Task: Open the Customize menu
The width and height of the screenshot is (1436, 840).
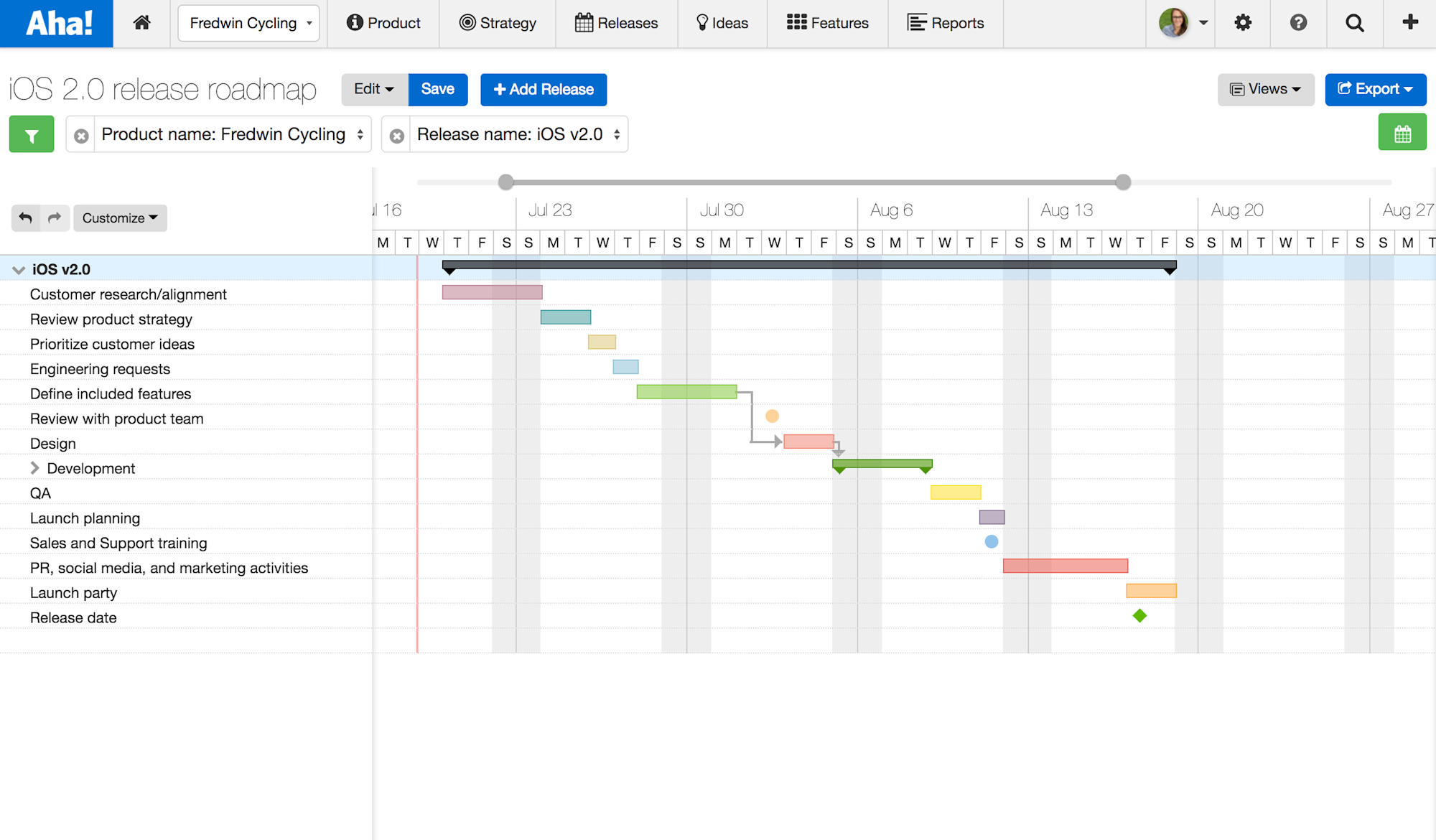Action: coord(119,218)
